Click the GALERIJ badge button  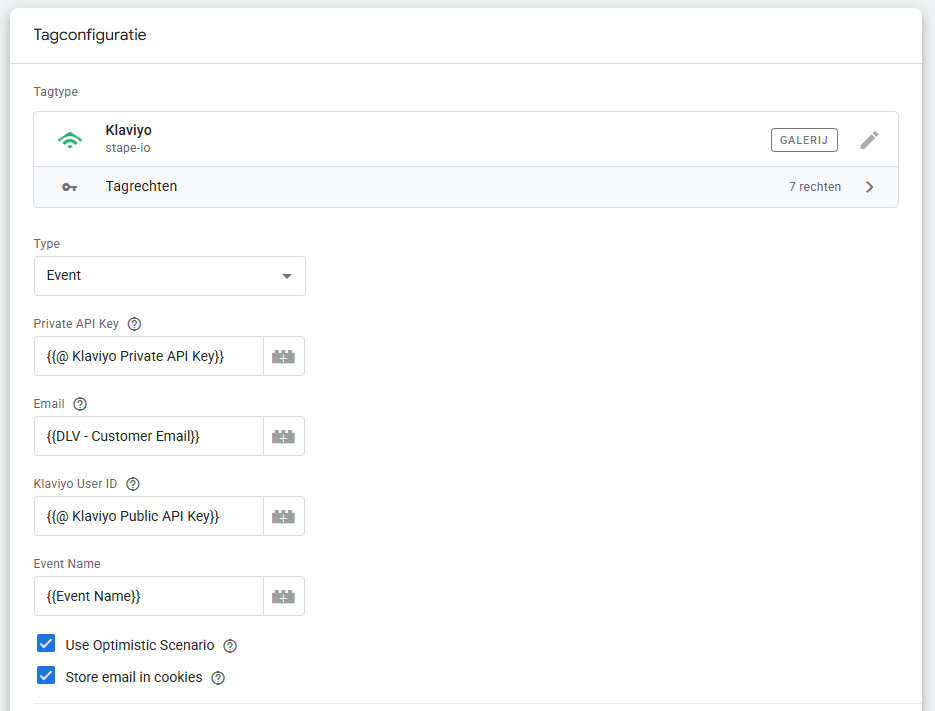pyautogui.click(x=804, y=140)
